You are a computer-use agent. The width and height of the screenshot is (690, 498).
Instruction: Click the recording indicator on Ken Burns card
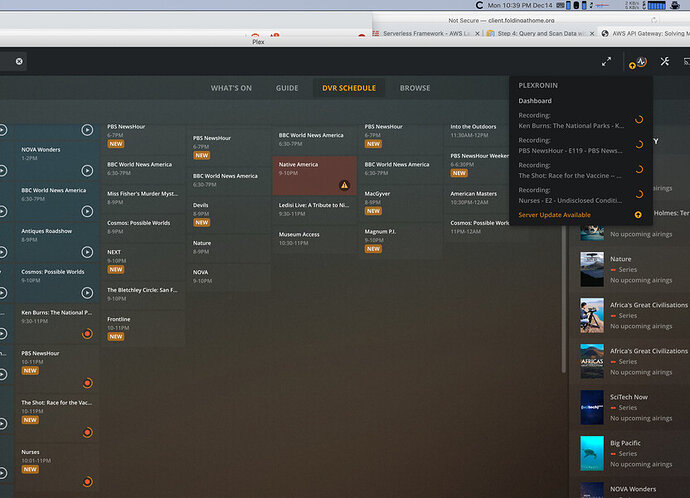tap(87, 333)
